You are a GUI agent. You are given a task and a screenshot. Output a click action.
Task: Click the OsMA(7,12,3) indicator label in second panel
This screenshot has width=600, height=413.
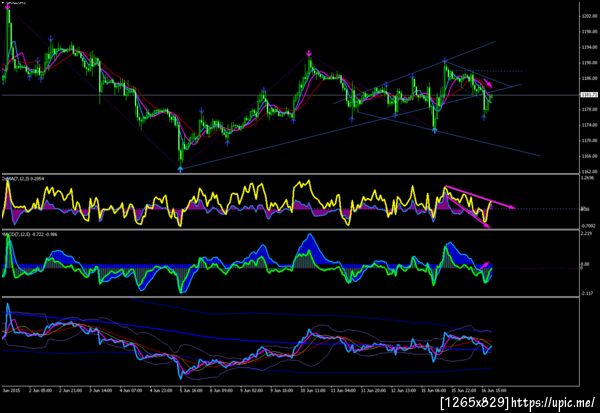click(x=23, y=178)
